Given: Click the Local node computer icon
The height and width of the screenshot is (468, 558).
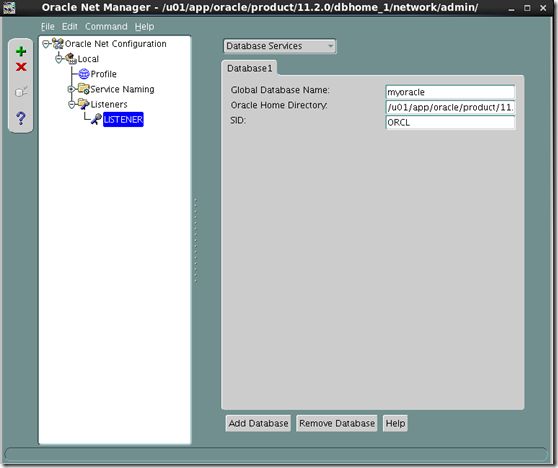Looking at the screenshot, I should click(x=71, y=59).
